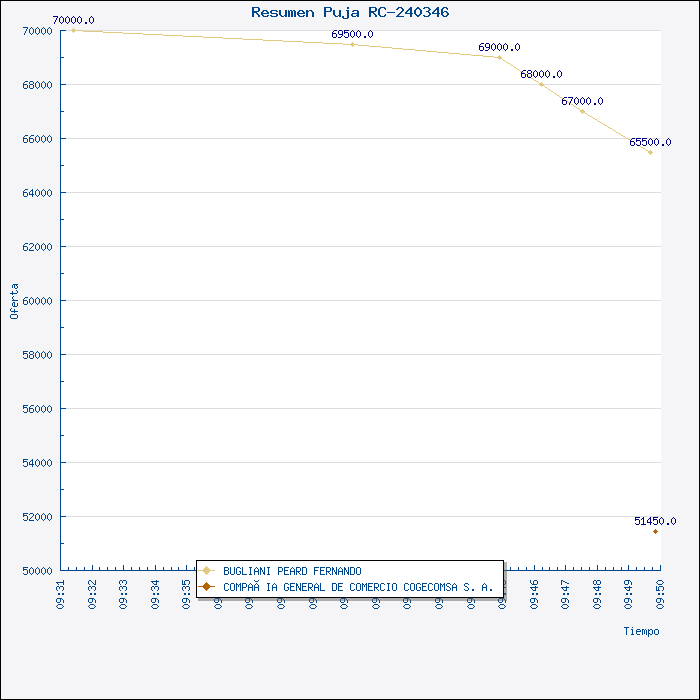Select the 70000.0 data label above first point
Screen dimensions: 700x700
(x=73, y=20)
